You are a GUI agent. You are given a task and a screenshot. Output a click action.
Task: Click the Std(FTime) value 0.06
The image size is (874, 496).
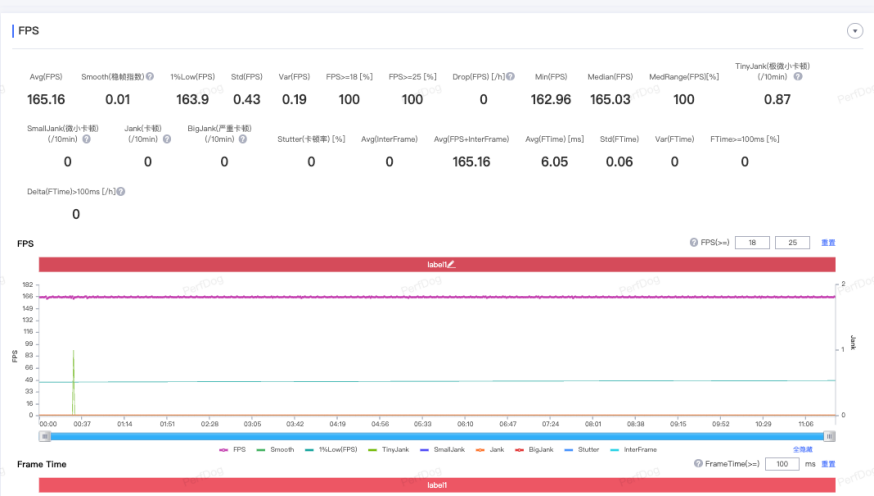click(619, 162)
